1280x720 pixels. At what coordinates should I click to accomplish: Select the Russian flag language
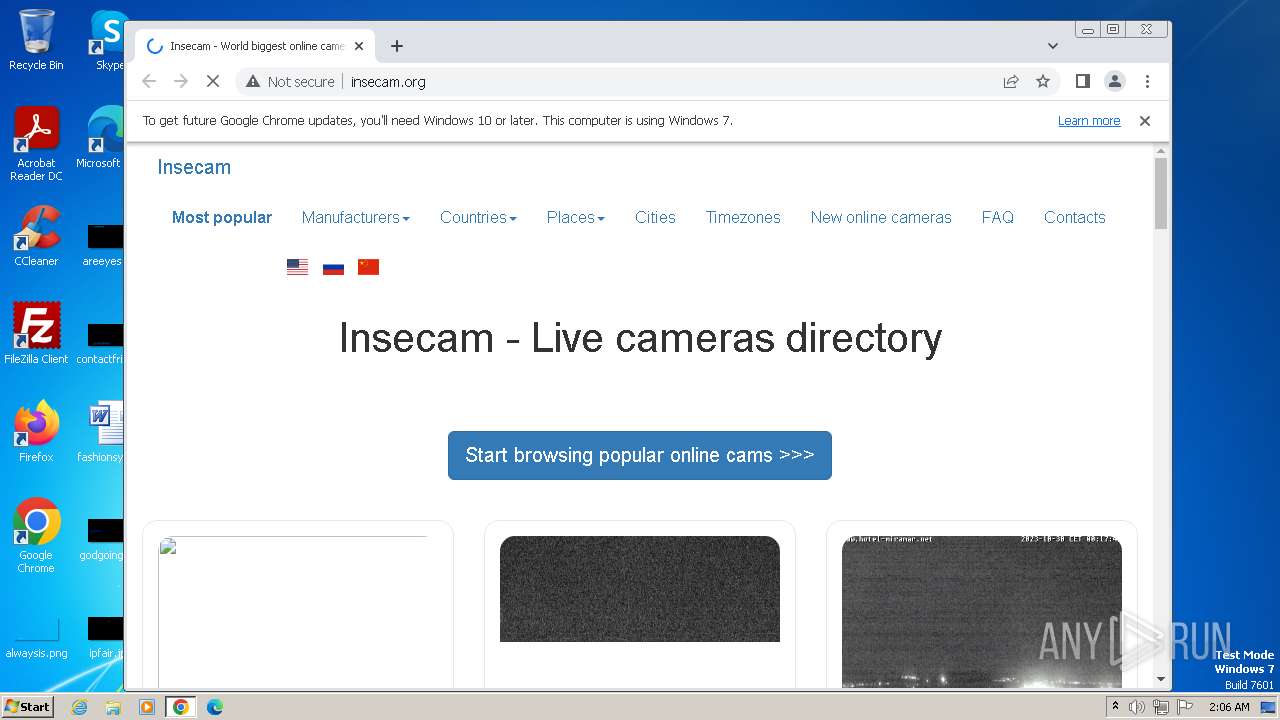pyautogui.click(x=333, y=267)
